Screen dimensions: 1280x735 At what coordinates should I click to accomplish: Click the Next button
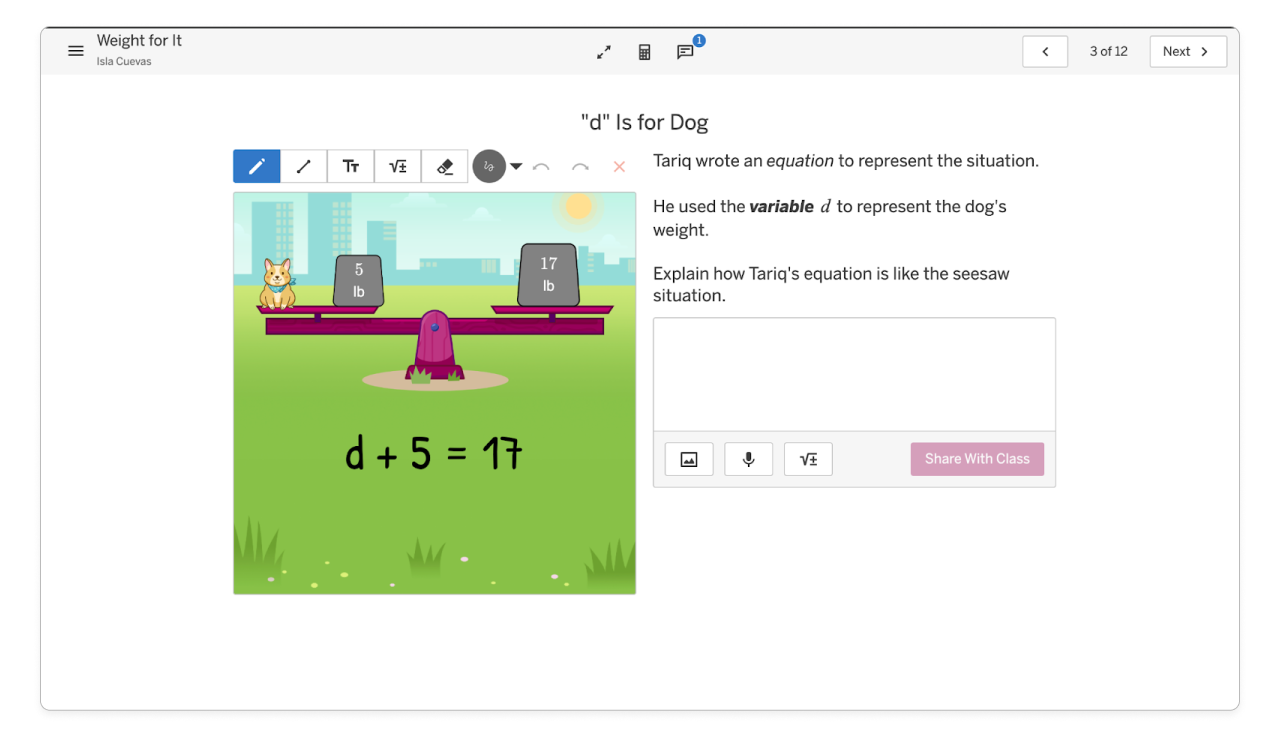coord(1187,52)
